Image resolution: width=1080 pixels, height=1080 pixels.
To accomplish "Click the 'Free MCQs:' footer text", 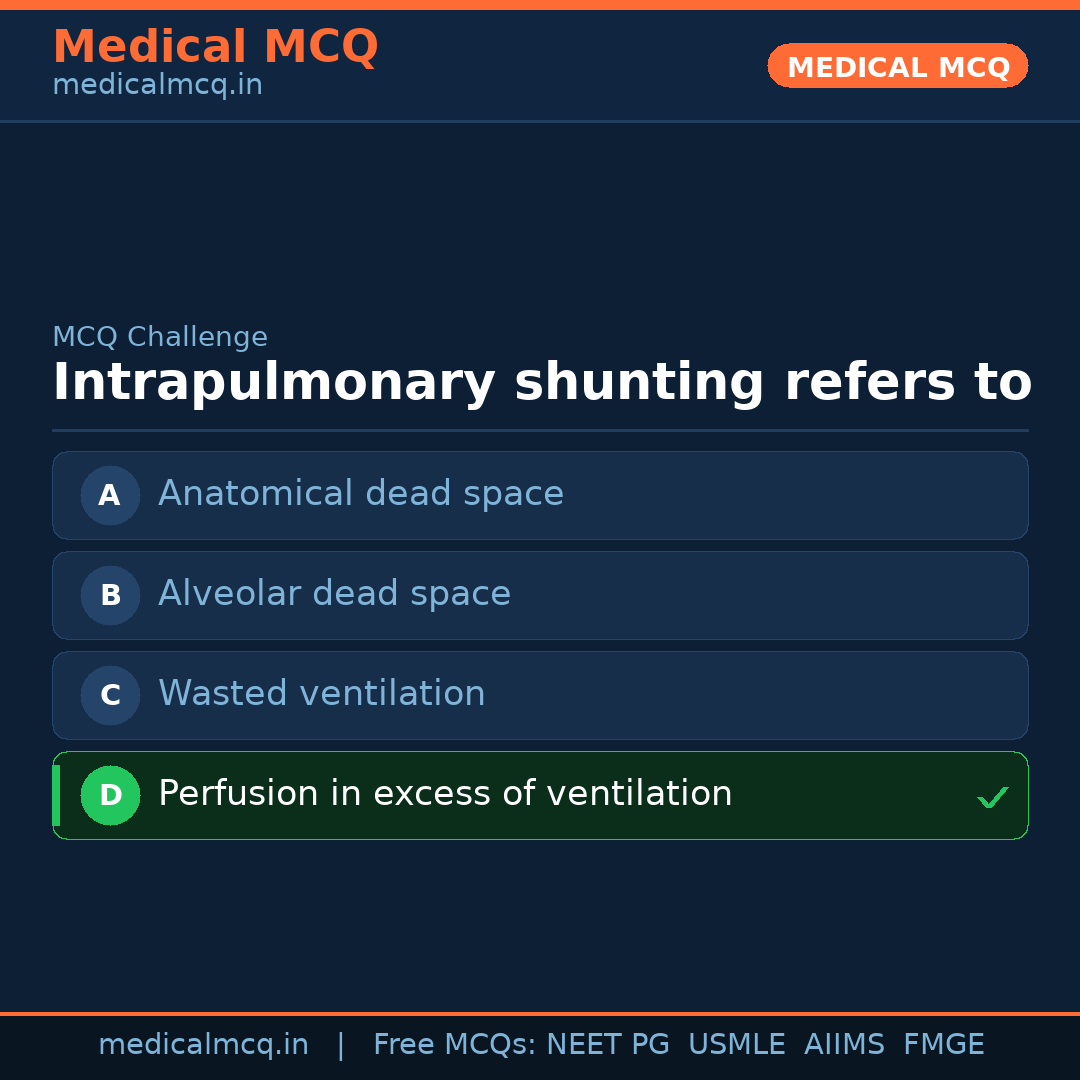I will 455,1045.
